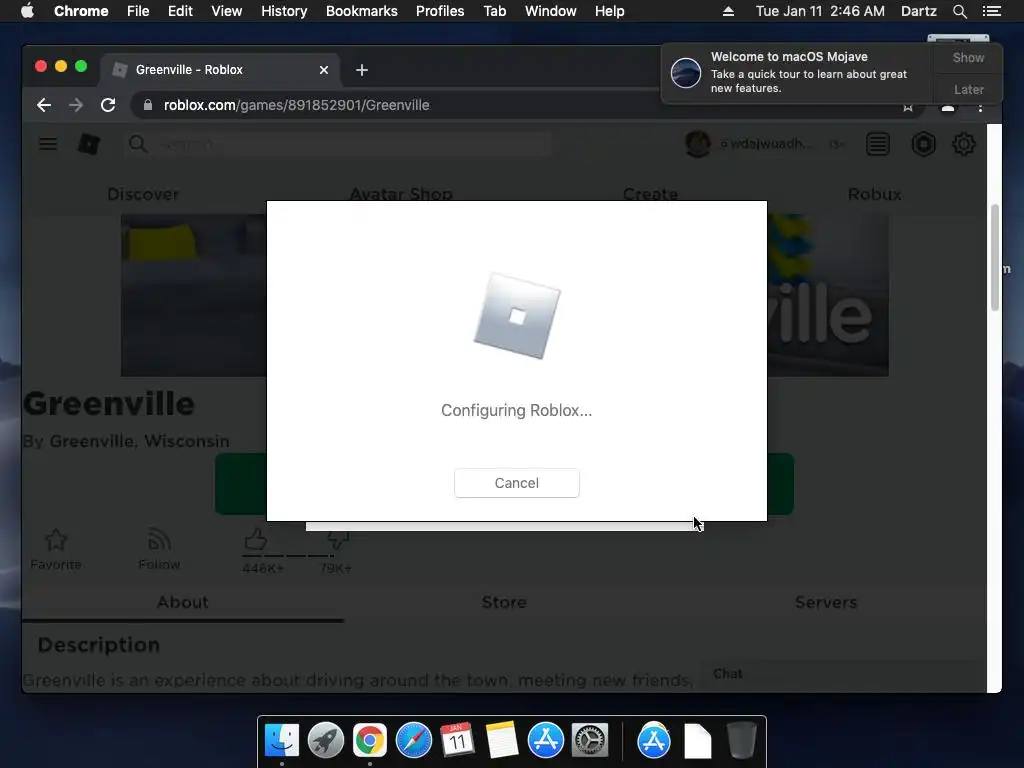Open the Trash in the Dock

[x=742, y=740]
